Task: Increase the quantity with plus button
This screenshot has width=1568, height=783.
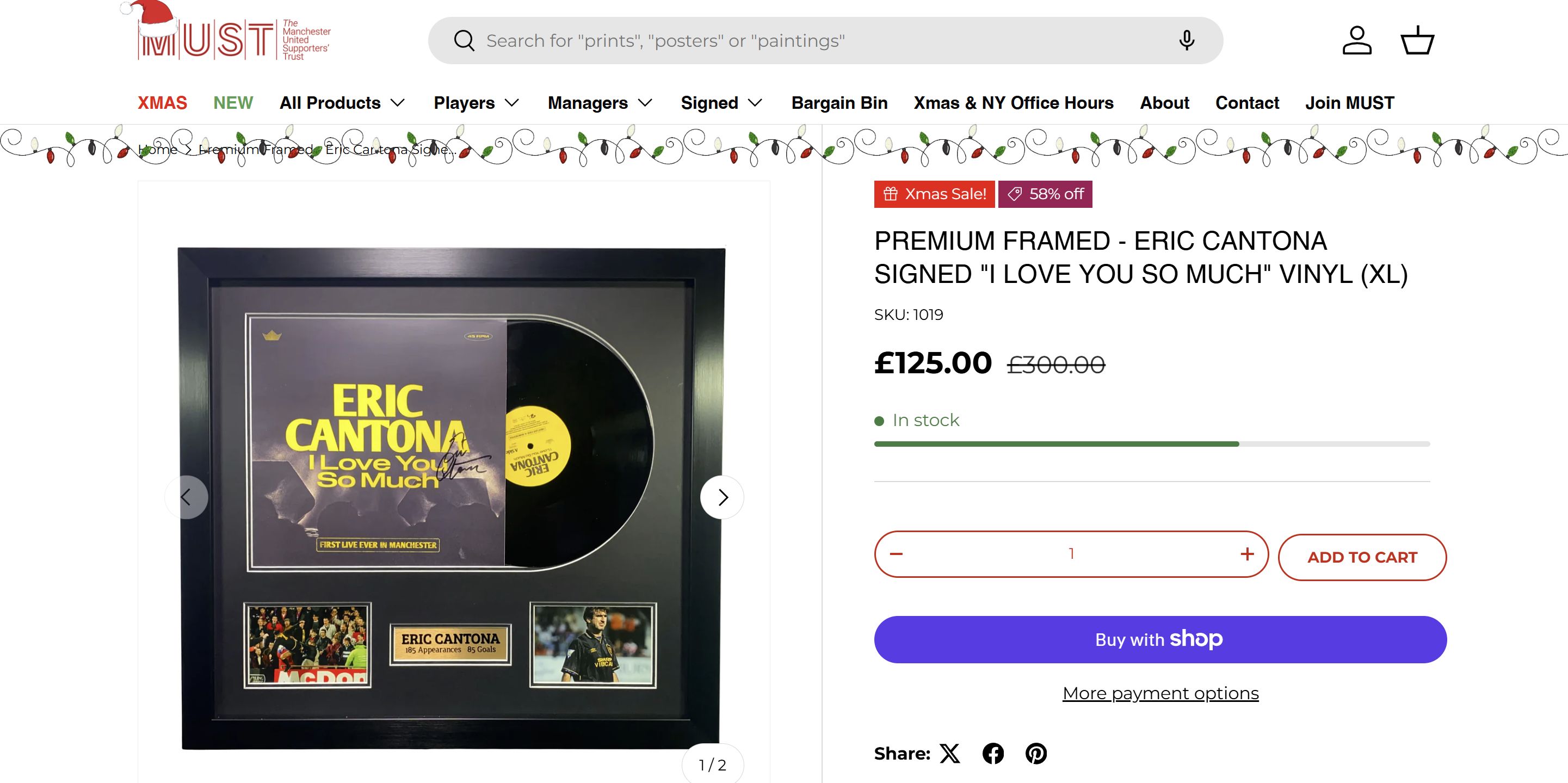Action: click(1246, 554)
